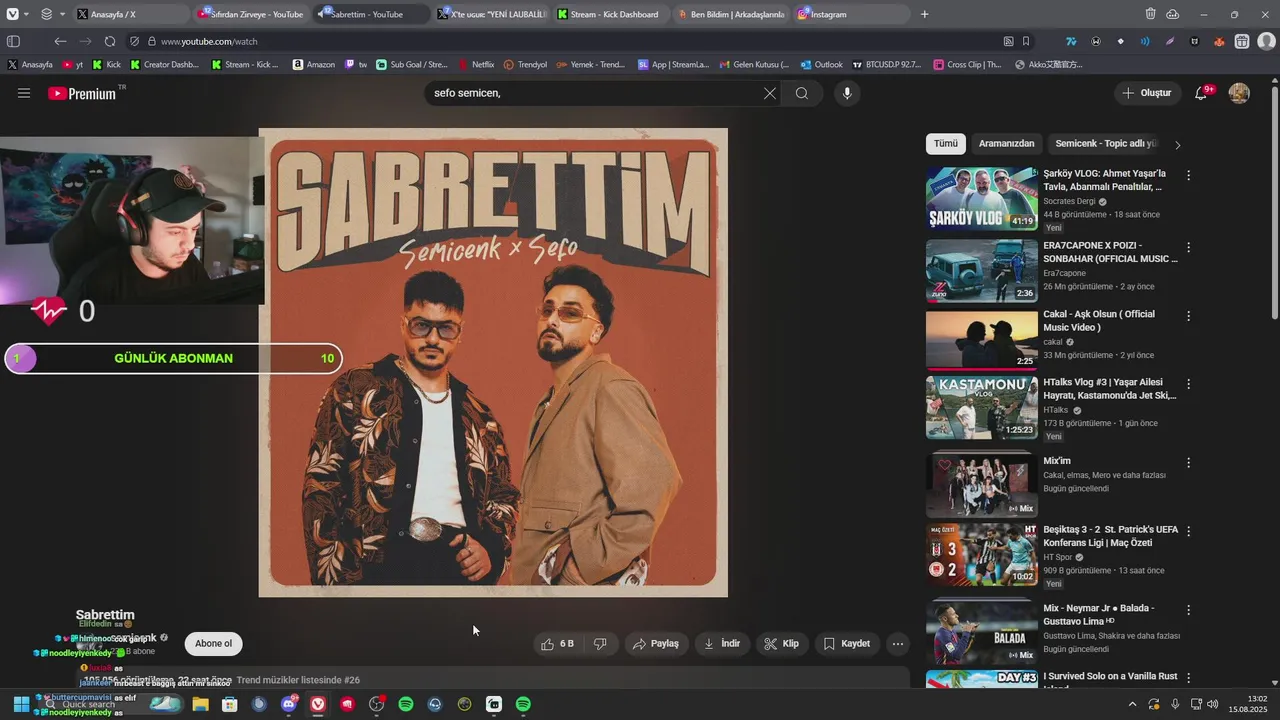Viewport: 1280px width, 720px height.
Task: Open options for Vanilla Rust Island video
Action: (x=1188, y=678)
